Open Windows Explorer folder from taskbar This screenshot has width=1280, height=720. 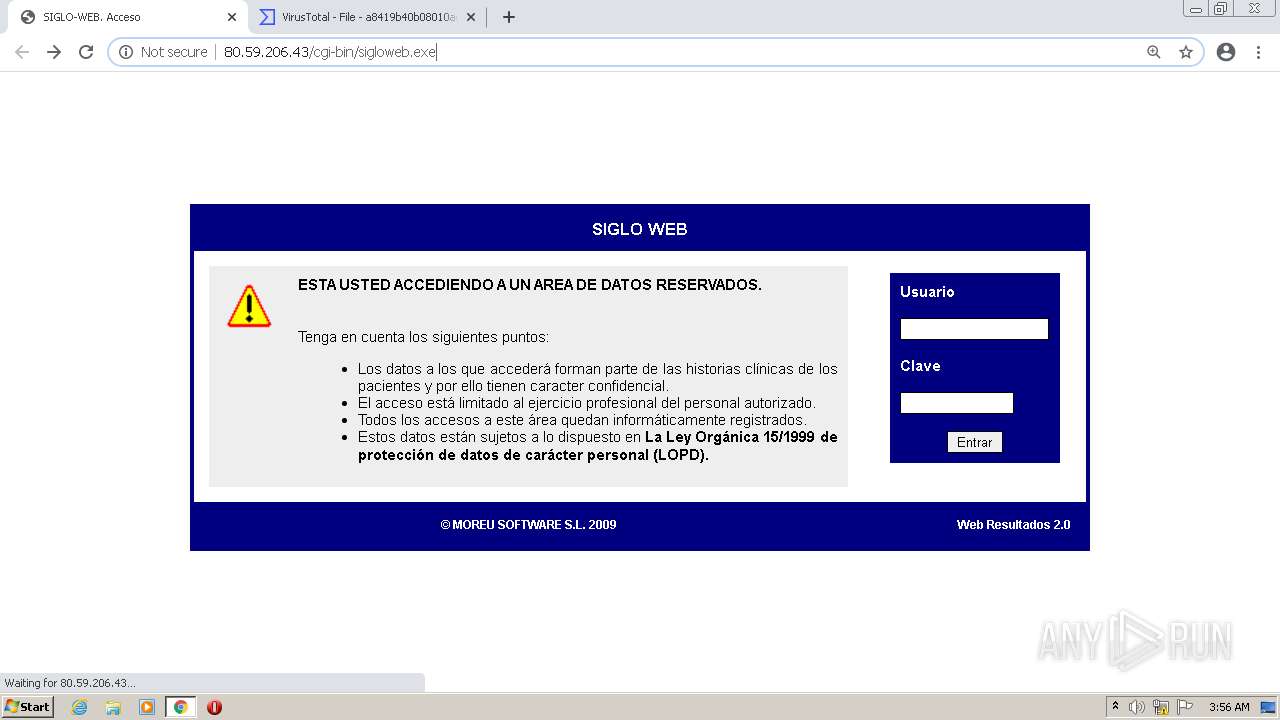coord(113,707)
